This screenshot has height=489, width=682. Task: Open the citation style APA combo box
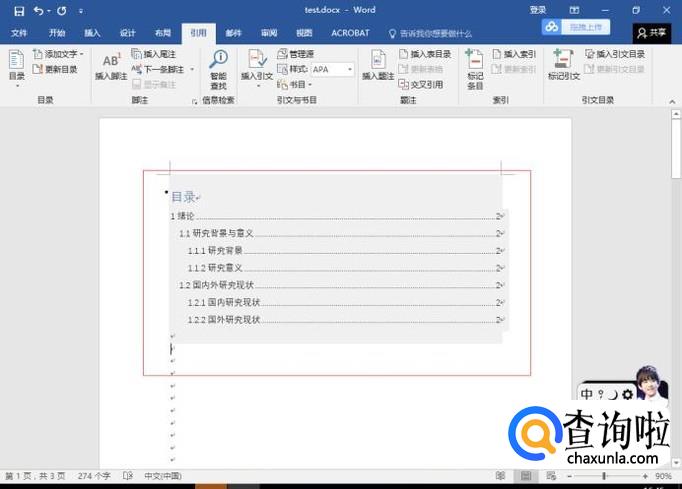[333, 69]
